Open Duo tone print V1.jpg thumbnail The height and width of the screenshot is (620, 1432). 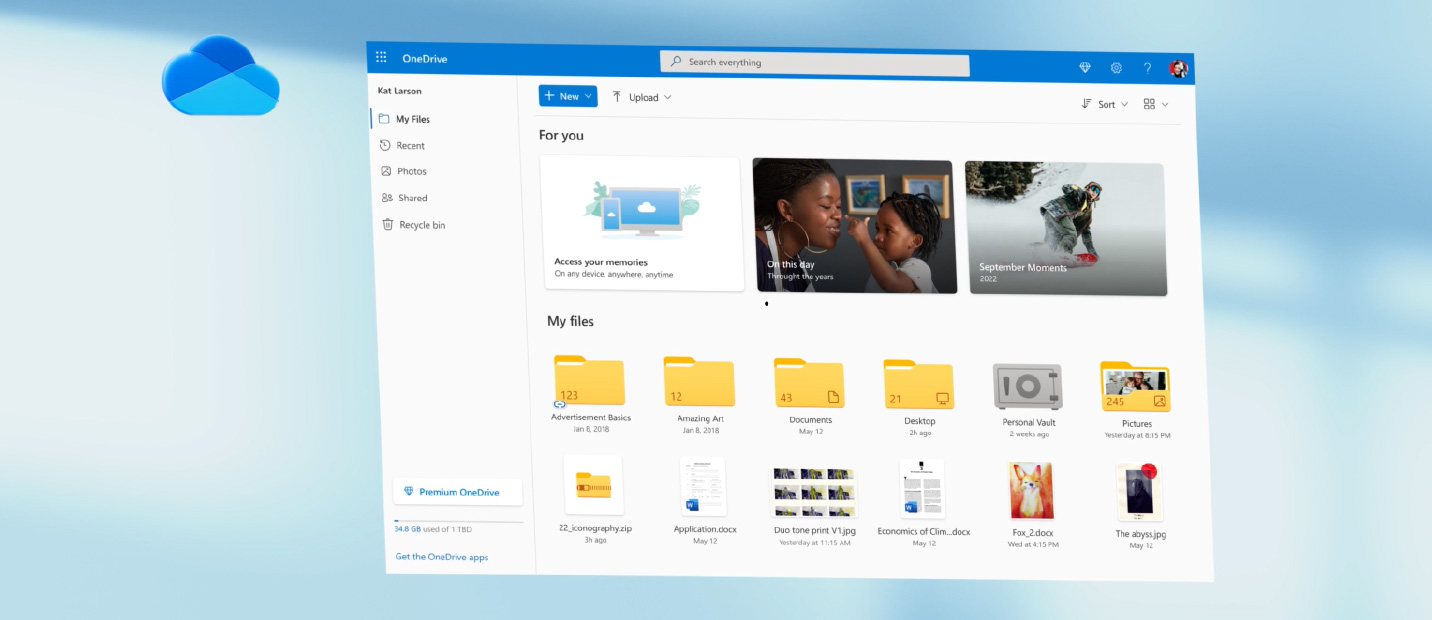(x=814, y=491)
